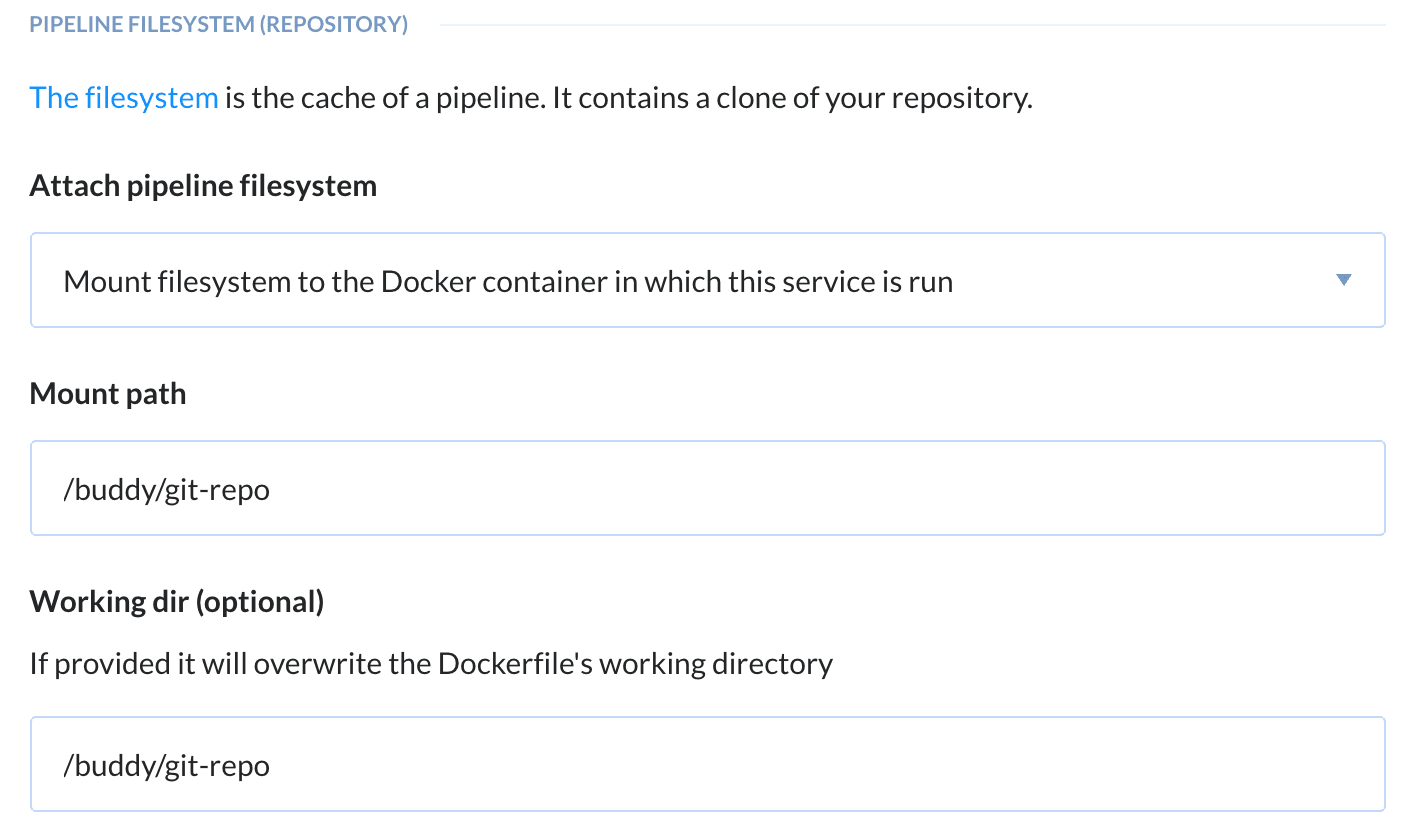This screenshot has height=838, width=1418.
Task: Click 'clone of your repository' sentence
Action: click(x=860, y=98)
